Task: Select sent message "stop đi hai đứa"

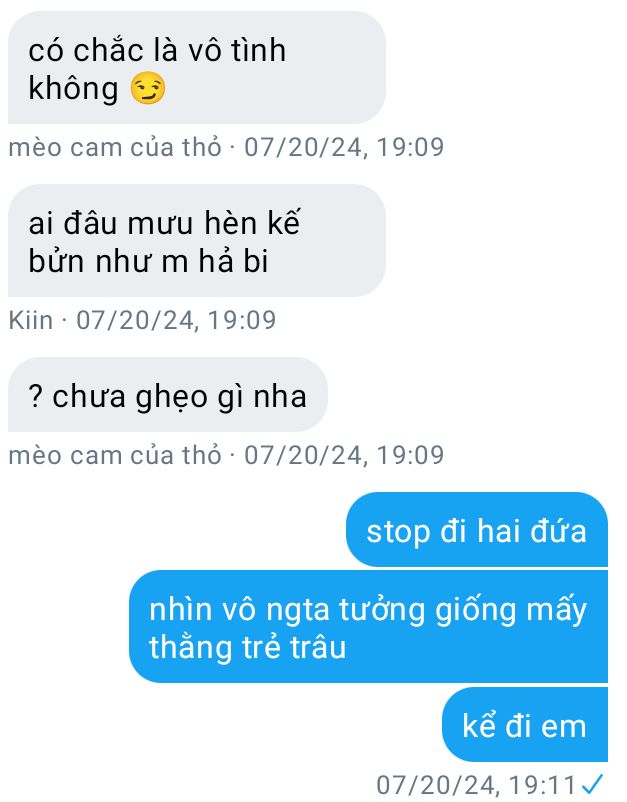Action: [x=477, y=530]
